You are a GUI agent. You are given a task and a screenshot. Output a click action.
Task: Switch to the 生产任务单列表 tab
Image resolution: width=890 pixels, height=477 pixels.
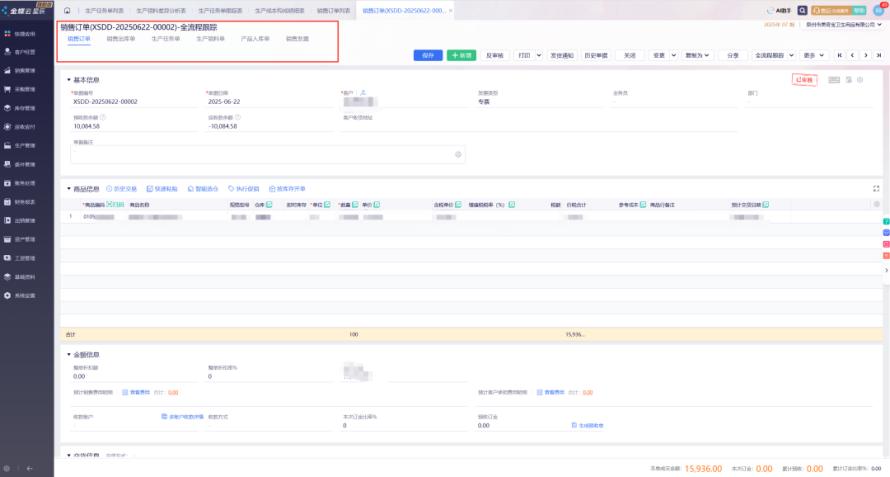(x=103, y=9)
